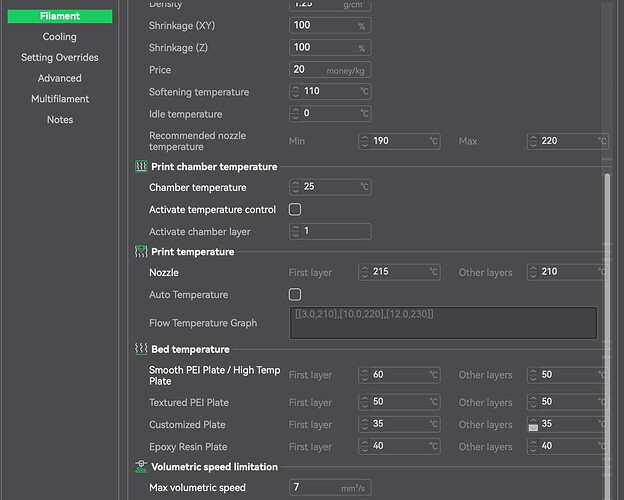Enable the Activate temperature control checkbox
The width and height of the screenshot is (624, 500).
tap(295, 210)
